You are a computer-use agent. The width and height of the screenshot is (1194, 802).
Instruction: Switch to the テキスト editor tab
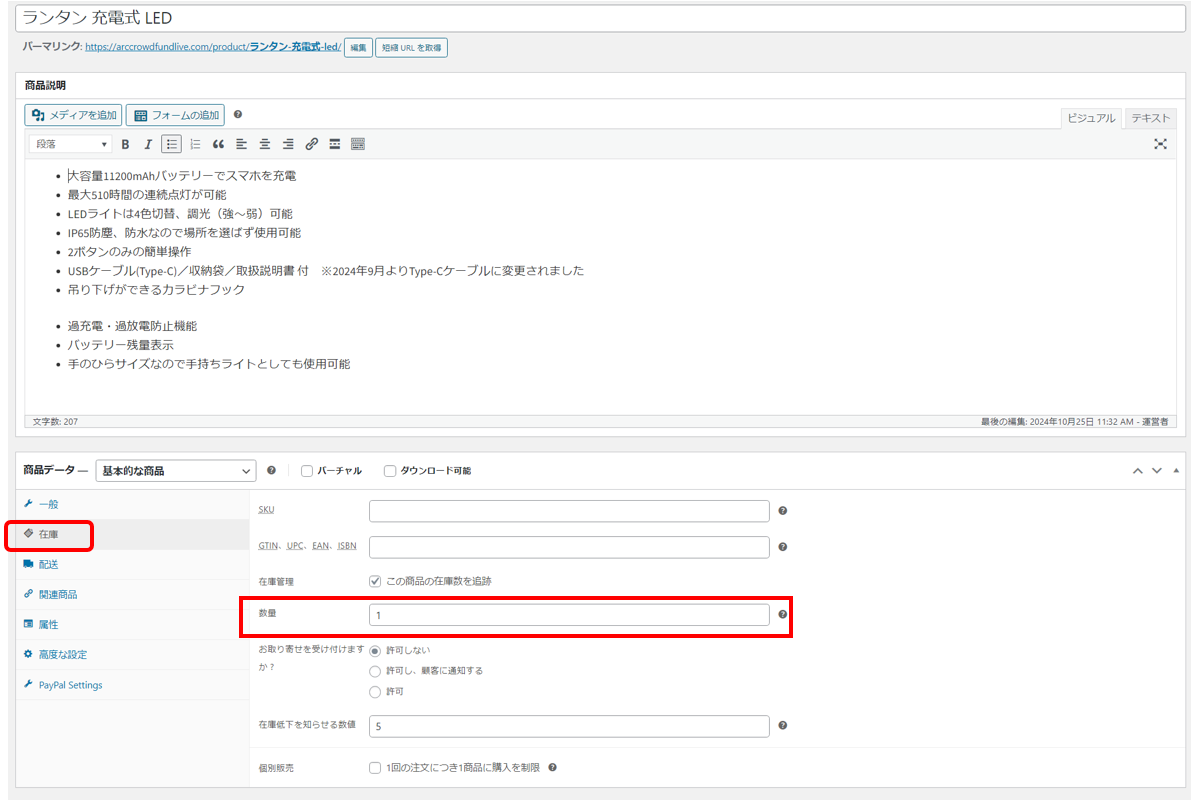1150,118
